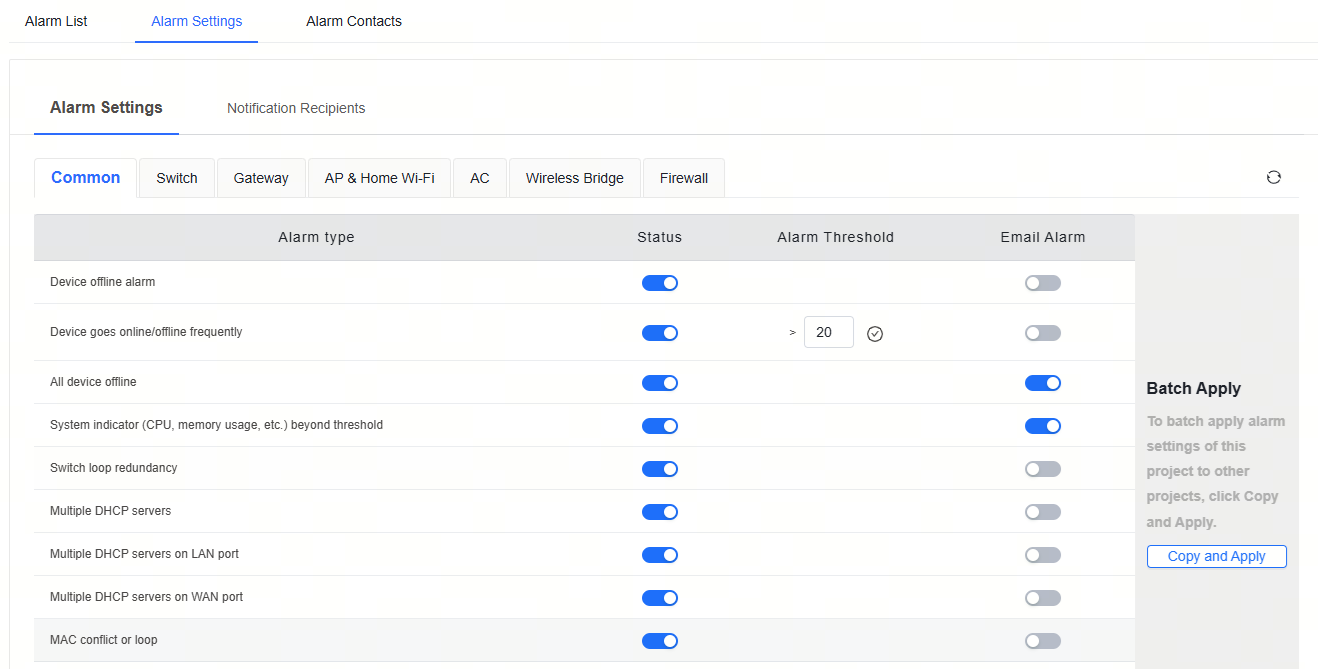Viewport: 1318px width, 669px height.
Task: Toggle status for Device goes online/offline frequently
Action: pos(659,333)
